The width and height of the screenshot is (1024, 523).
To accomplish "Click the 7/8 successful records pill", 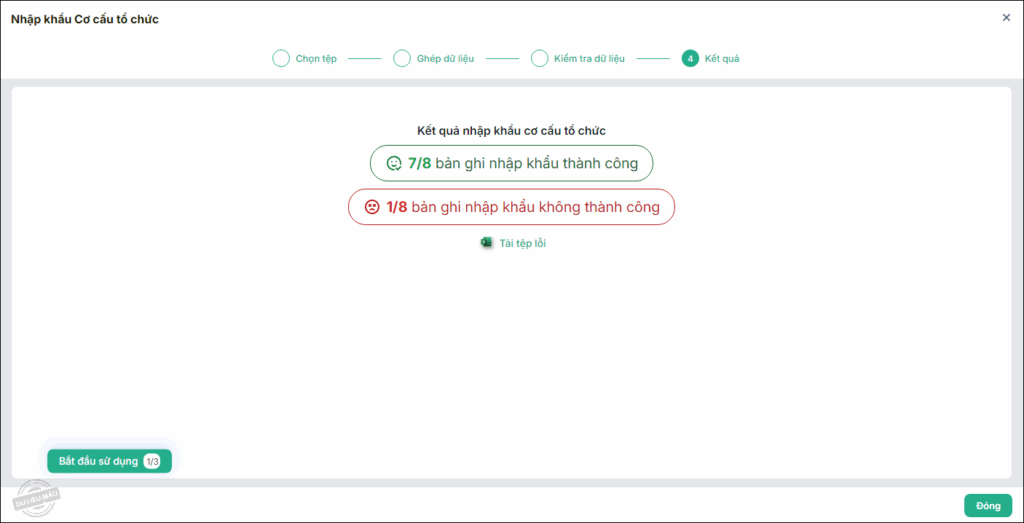I will (511, 163).
